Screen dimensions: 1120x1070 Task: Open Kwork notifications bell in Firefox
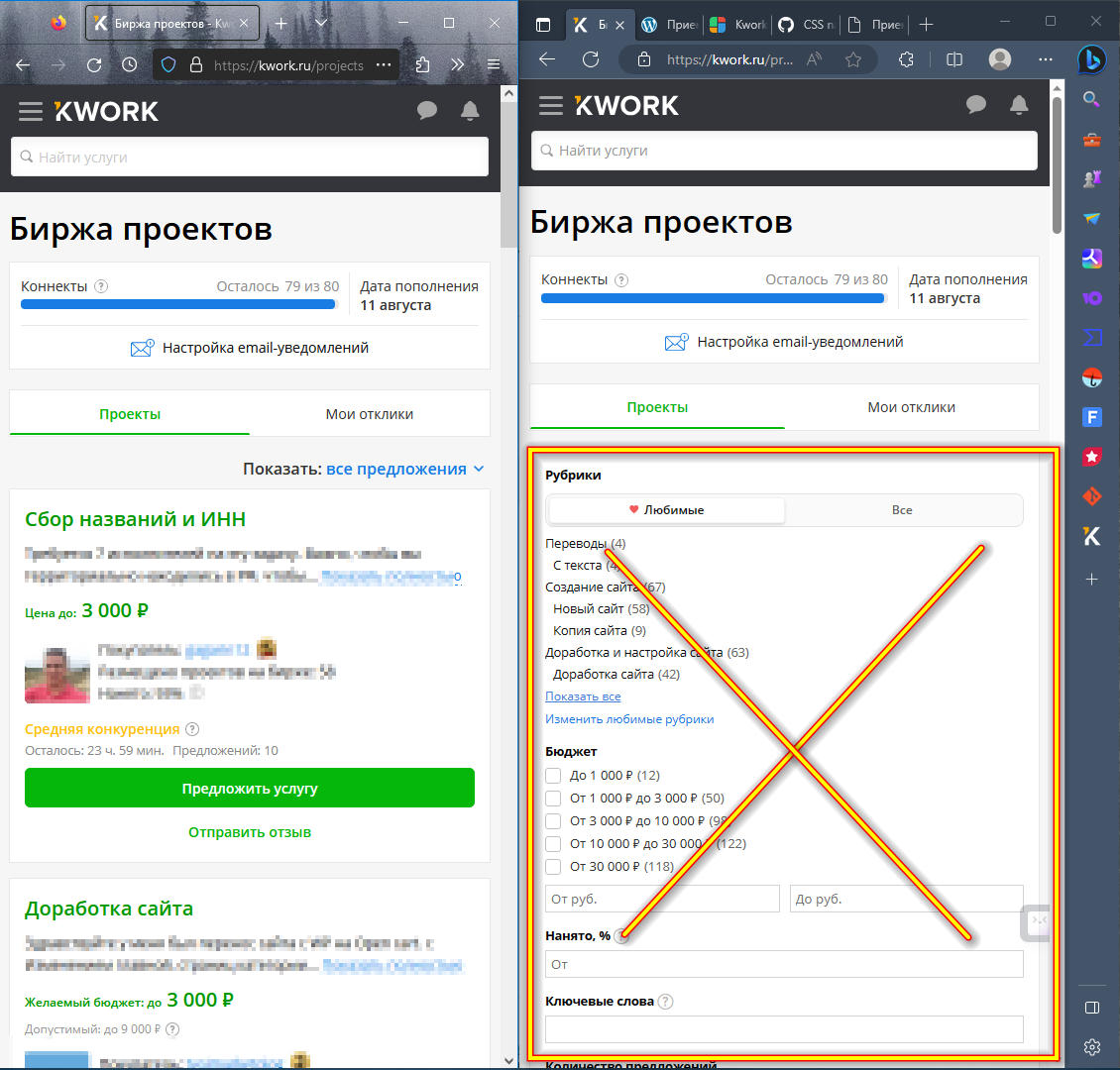[470, 111]
